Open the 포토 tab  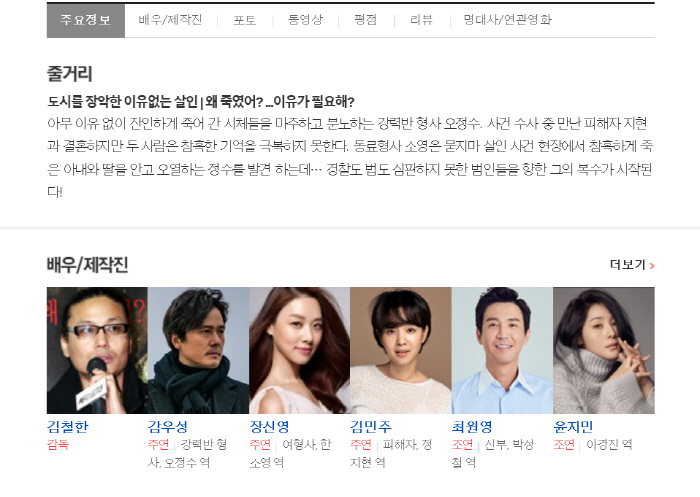pyautogui.click(x=245, y=20)
